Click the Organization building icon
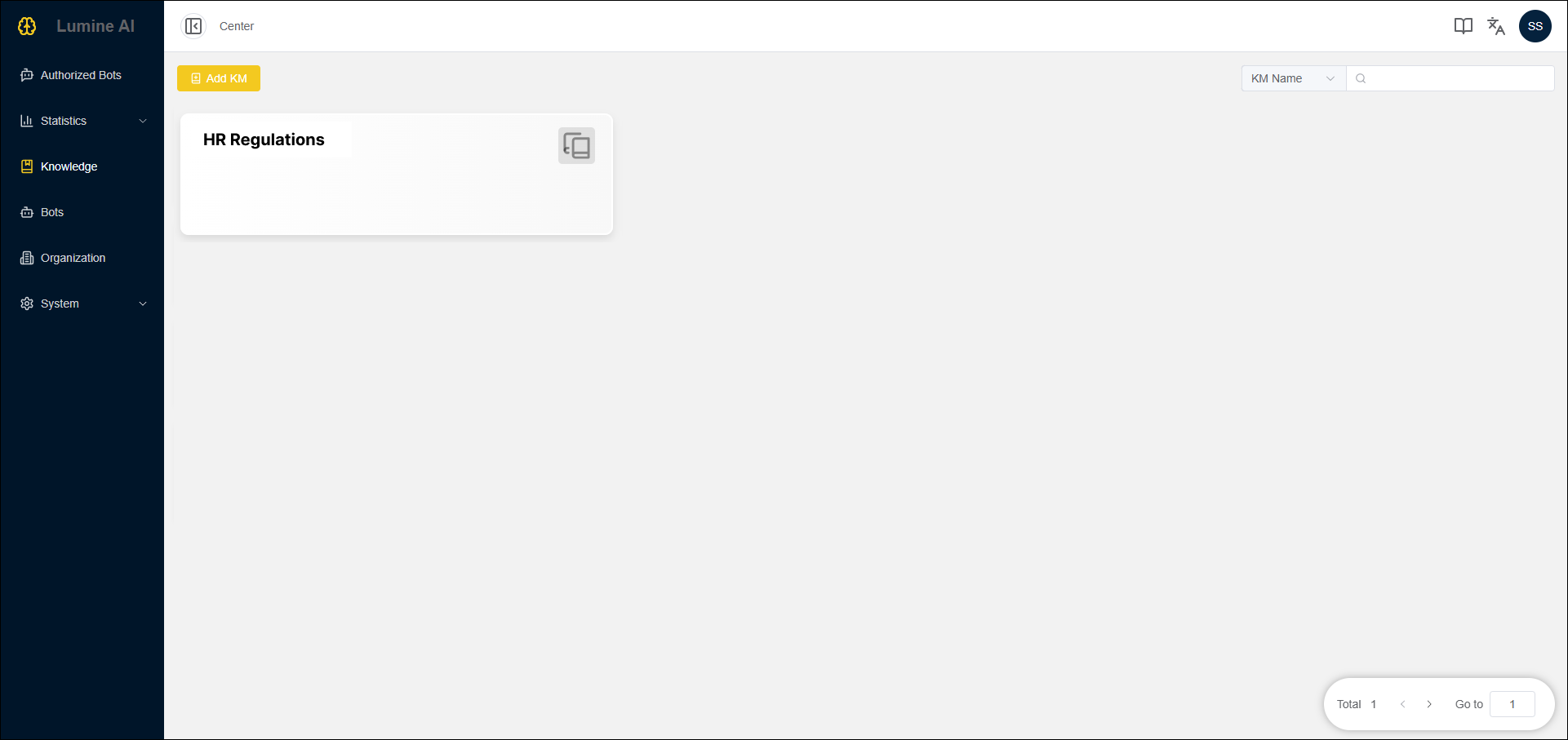Screen dimensions: 1568x740 coord(27,258)
